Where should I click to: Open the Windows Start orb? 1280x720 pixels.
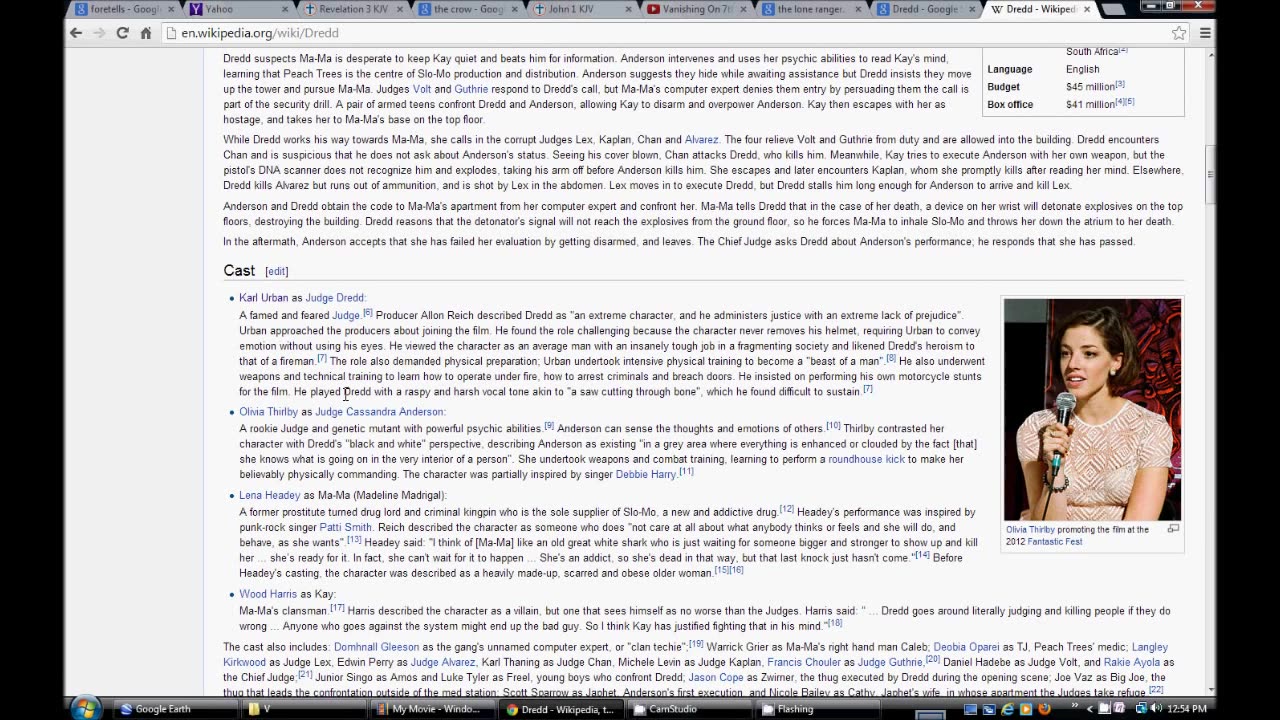tap(85, 709)
